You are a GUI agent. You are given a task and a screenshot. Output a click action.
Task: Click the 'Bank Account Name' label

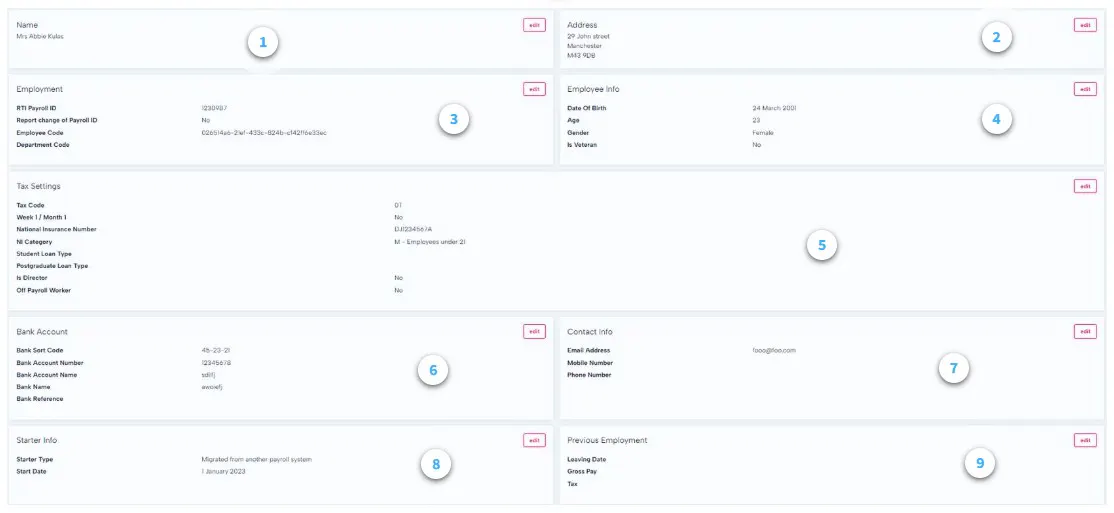(x=47, y=374)
